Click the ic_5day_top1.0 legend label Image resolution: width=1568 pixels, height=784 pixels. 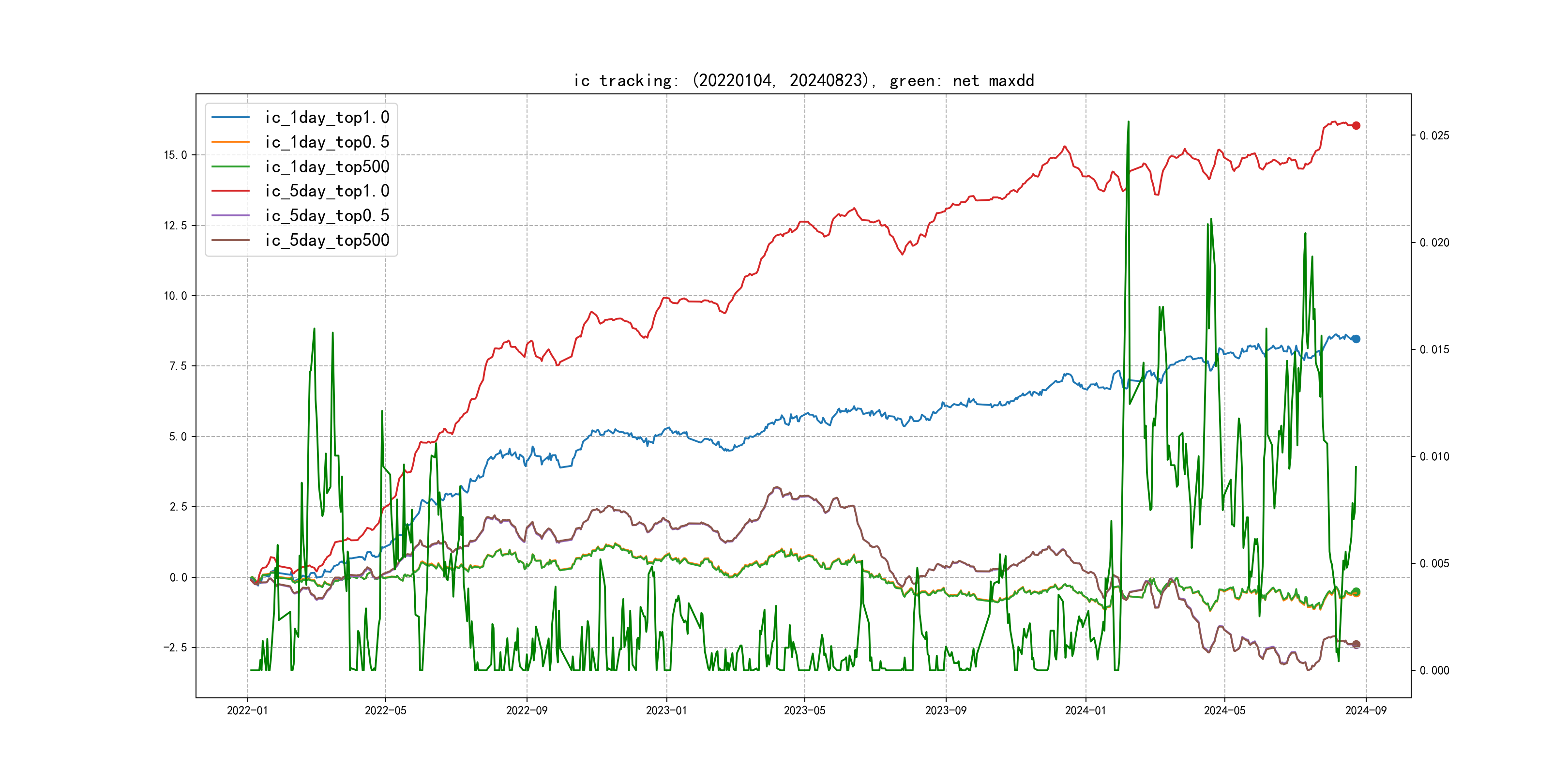tap(327, 191)
